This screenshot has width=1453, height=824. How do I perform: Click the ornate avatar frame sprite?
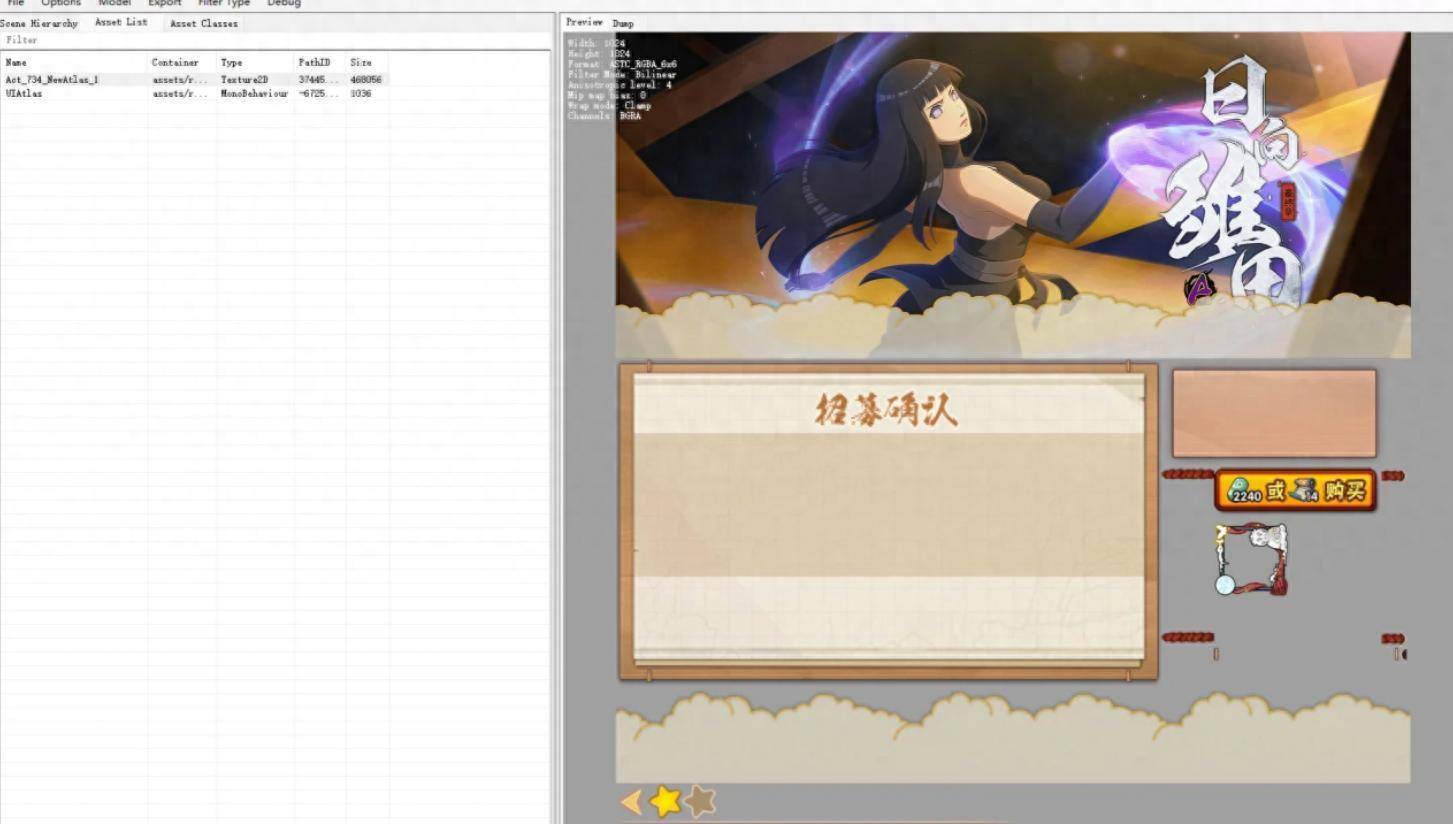[x=1251, y=558]
